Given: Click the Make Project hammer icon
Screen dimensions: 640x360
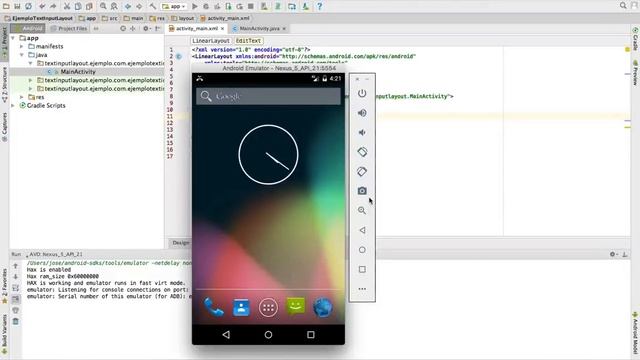Looking at the screenshot, I should 152,6.
